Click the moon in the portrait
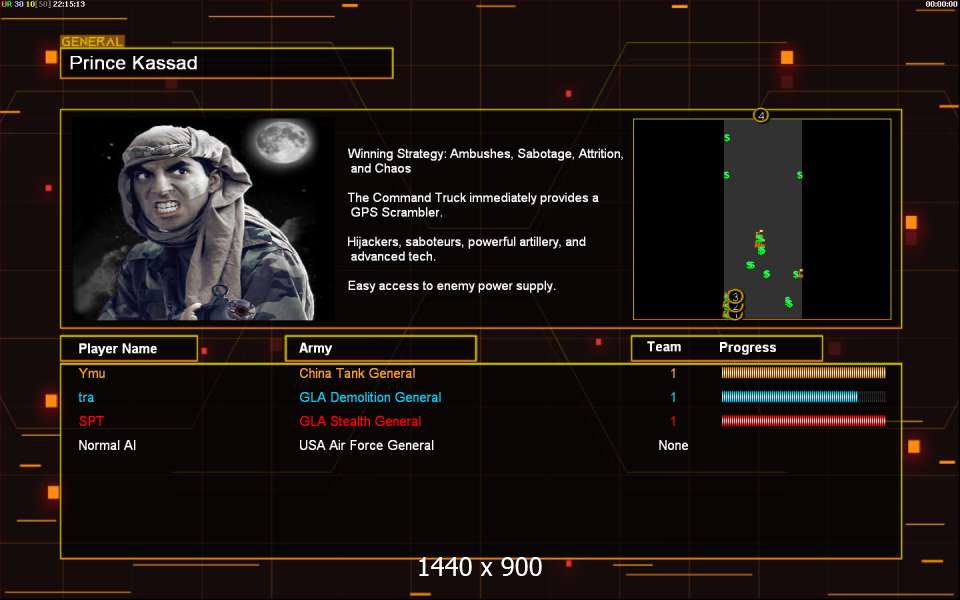The image size is (960, 600). click(282, 141)
